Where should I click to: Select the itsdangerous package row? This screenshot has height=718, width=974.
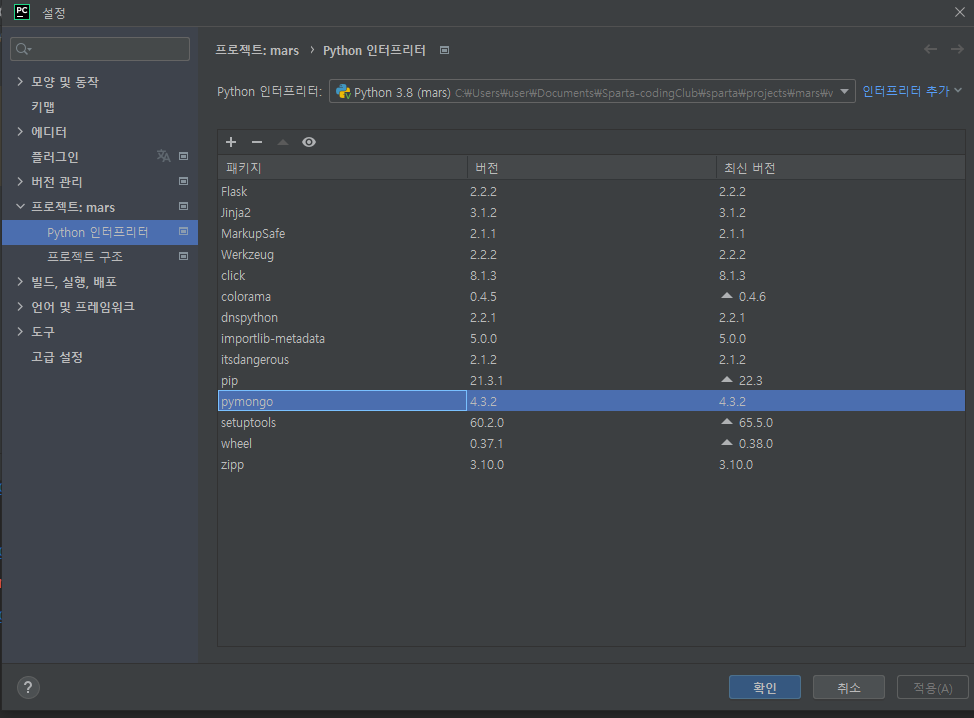click(591, 360)
